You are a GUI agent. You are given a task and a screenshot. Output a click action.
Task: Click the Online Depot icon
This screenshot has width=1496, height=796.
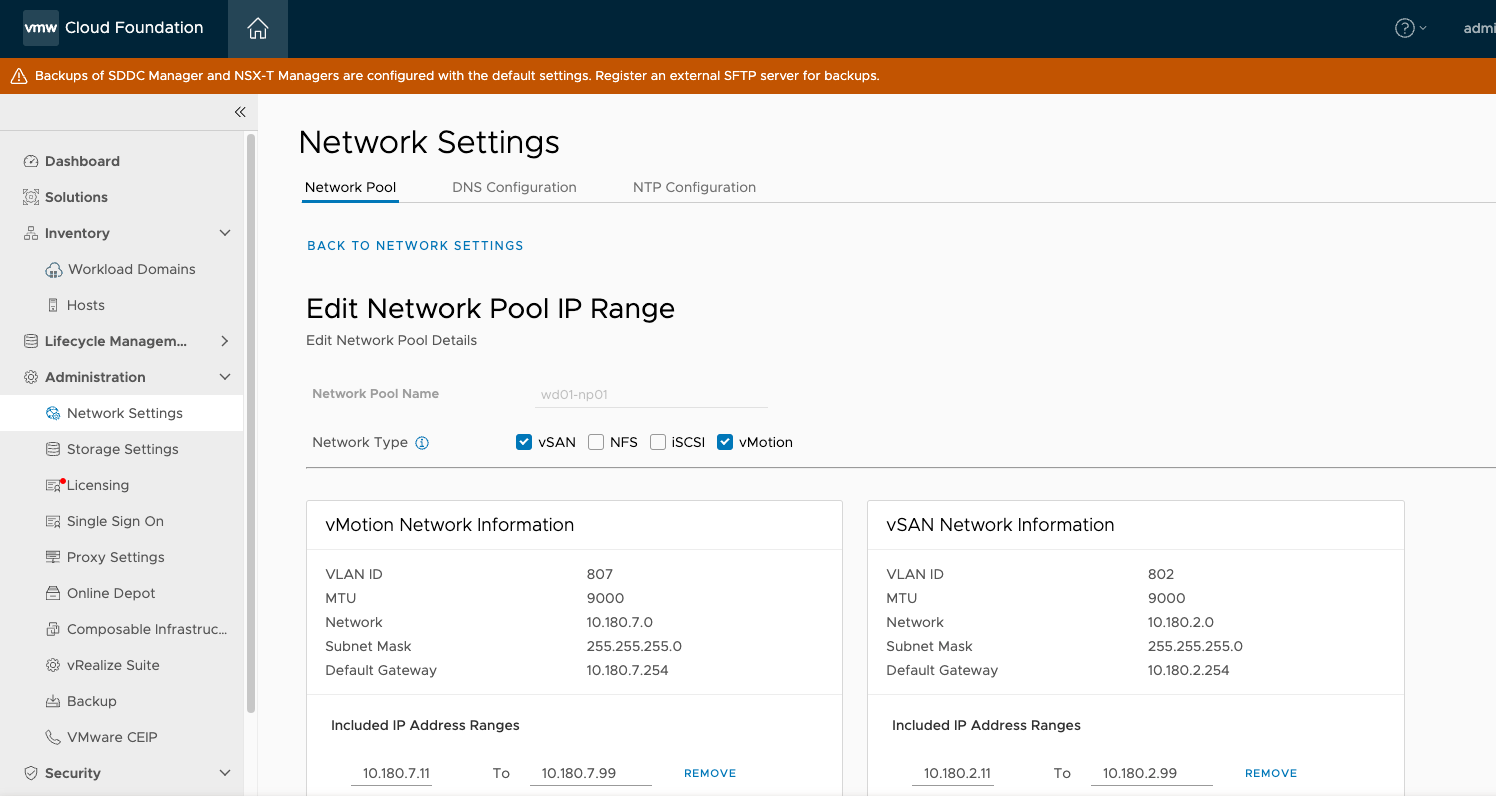coord(53,593)
